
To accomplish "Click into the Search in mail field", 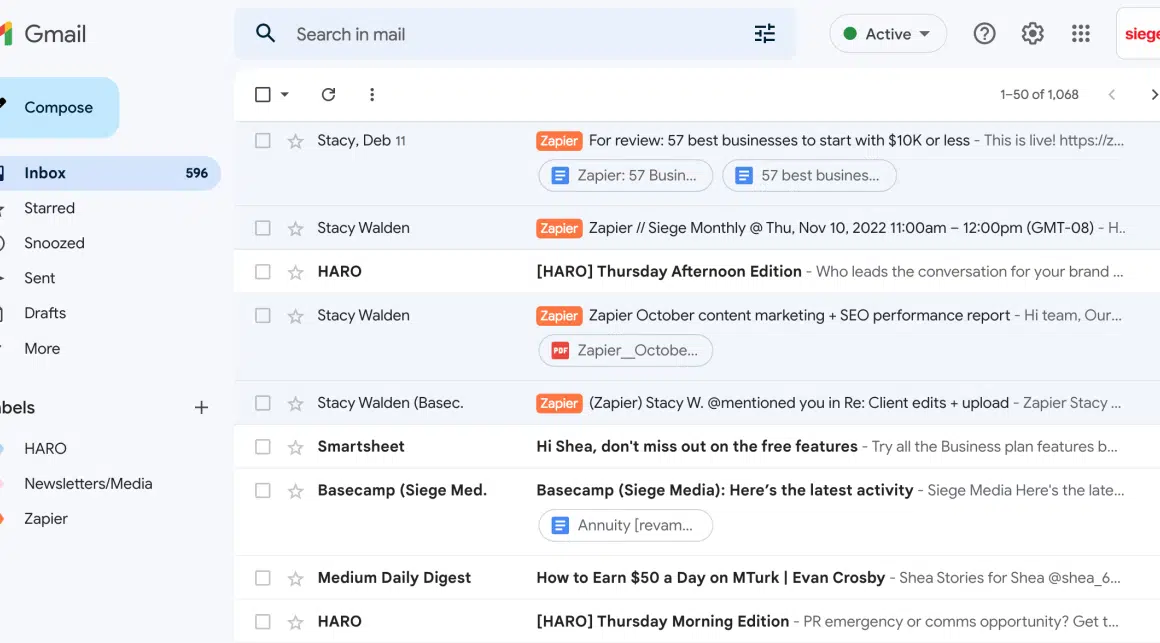I will point(500,34).
